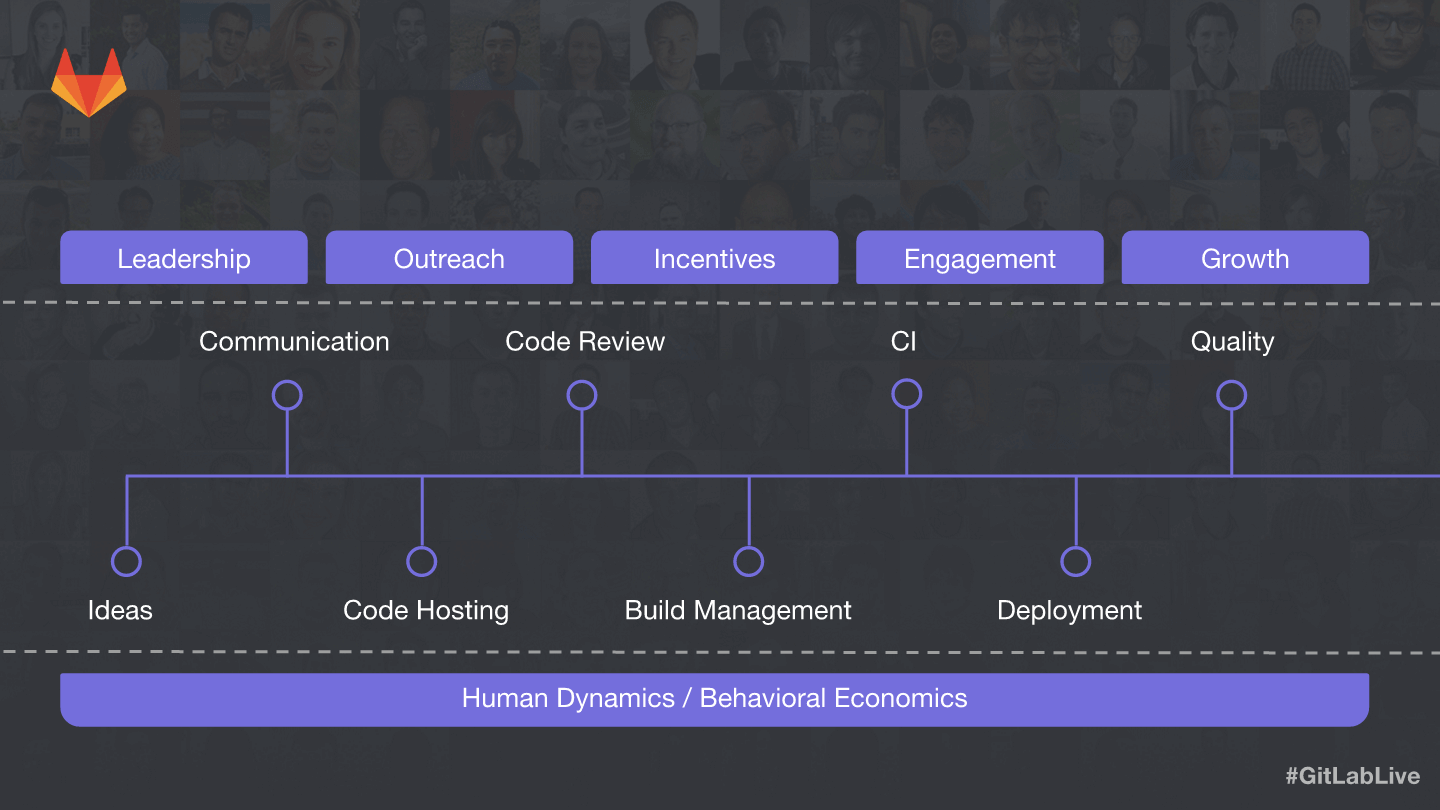
Task: Click the CI label
Action: [903, 341]
